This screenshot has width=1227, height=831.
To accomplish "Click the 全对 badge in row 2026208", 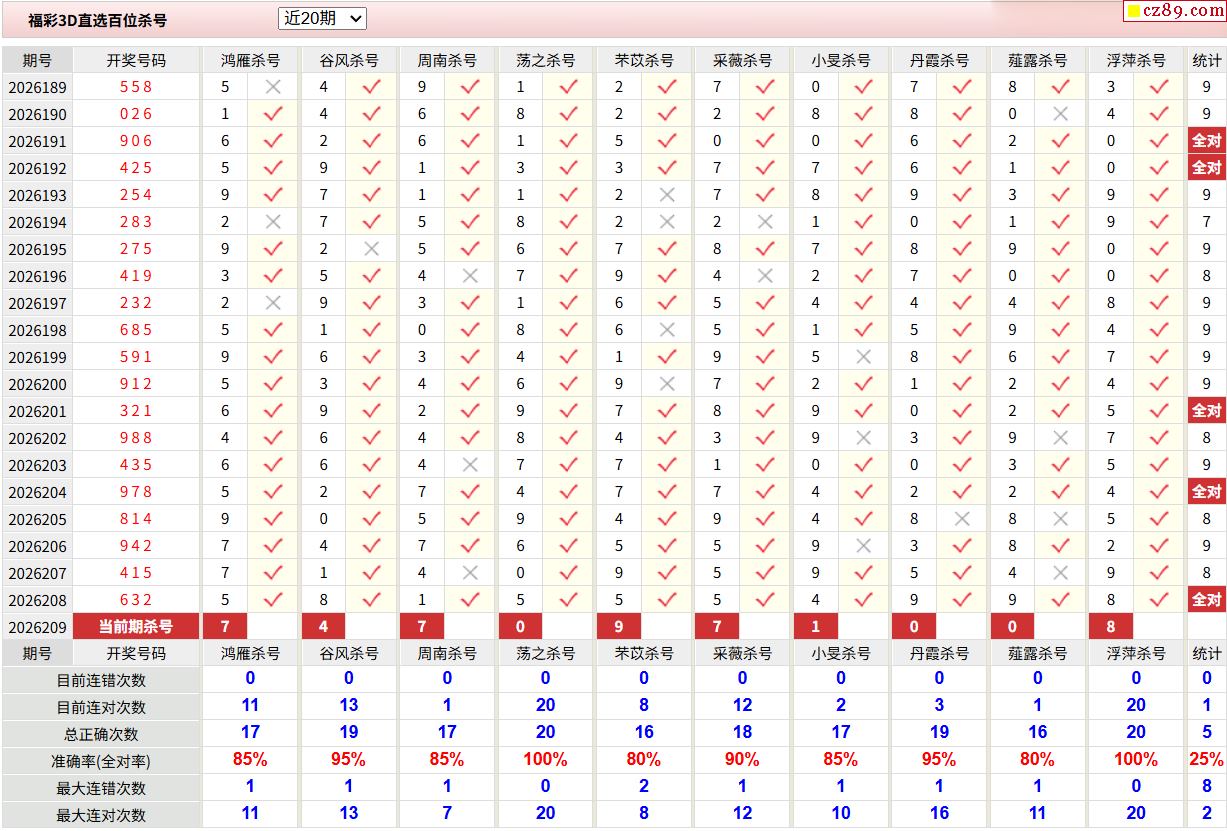I will click(x=1207, y=600).
